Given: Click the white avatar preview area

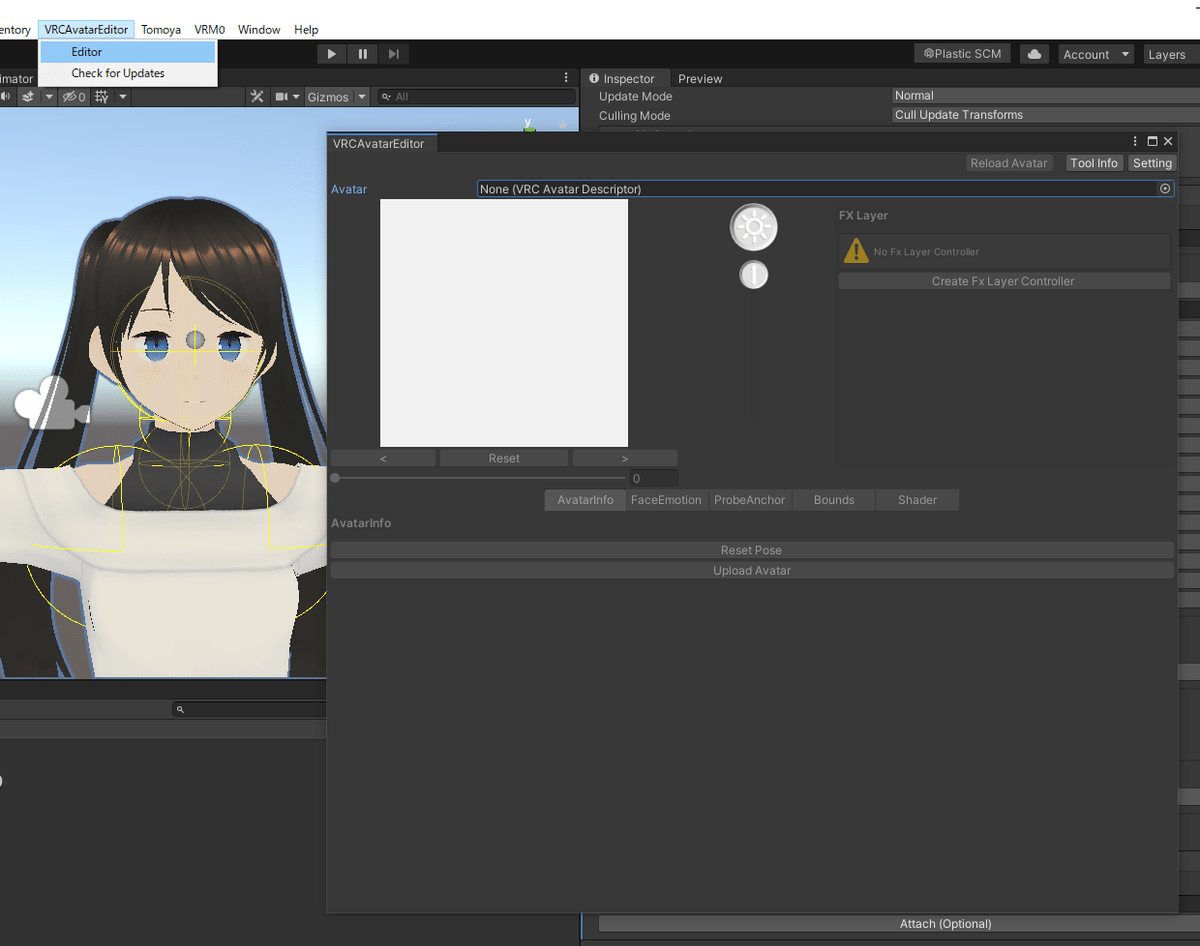Looking at the screenshot, I should 504,323.
